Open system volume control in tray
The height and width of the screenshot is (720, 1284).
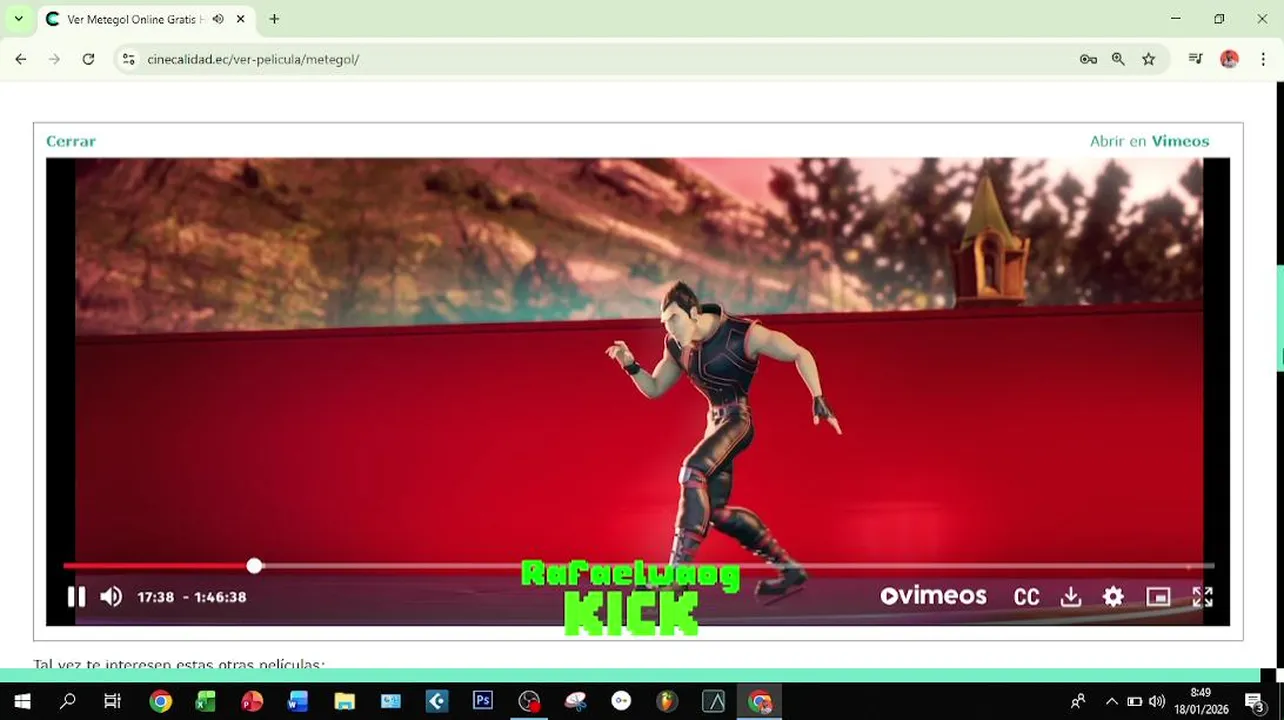(x=1157, y=702)
